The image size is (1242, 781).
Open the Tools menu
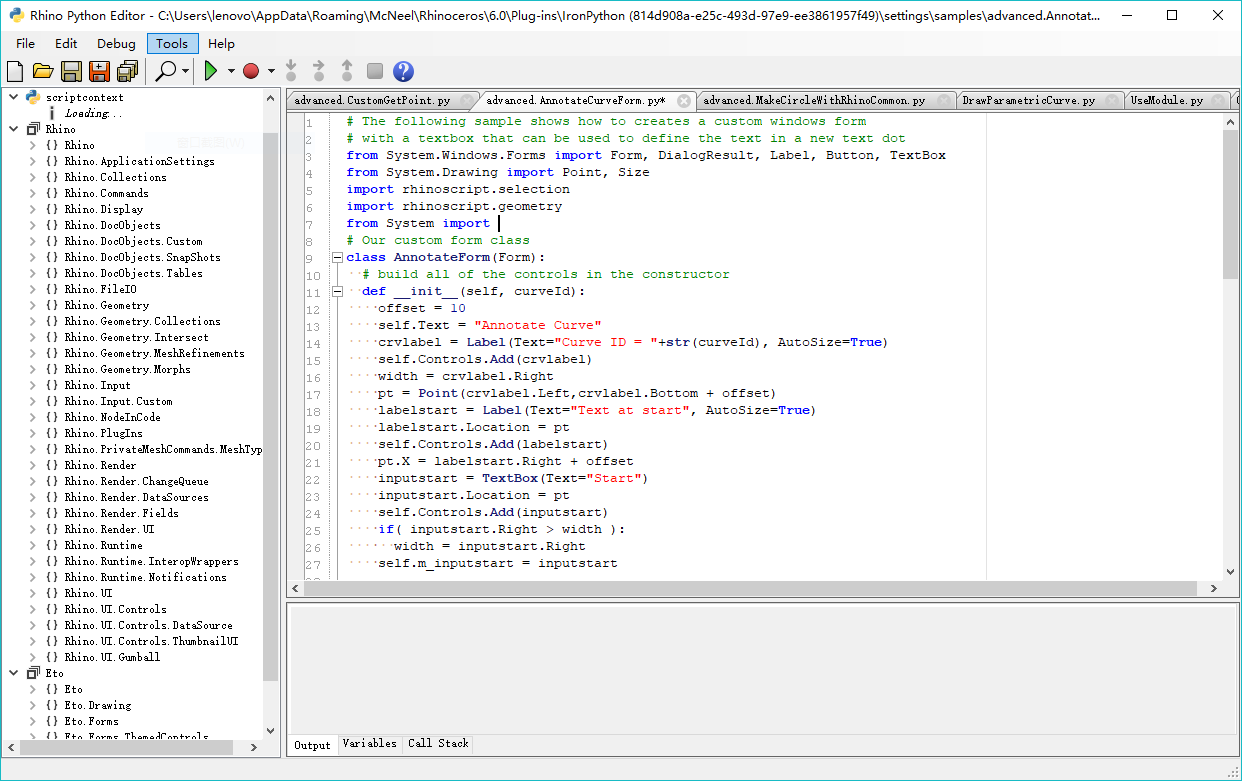(171, 43)
